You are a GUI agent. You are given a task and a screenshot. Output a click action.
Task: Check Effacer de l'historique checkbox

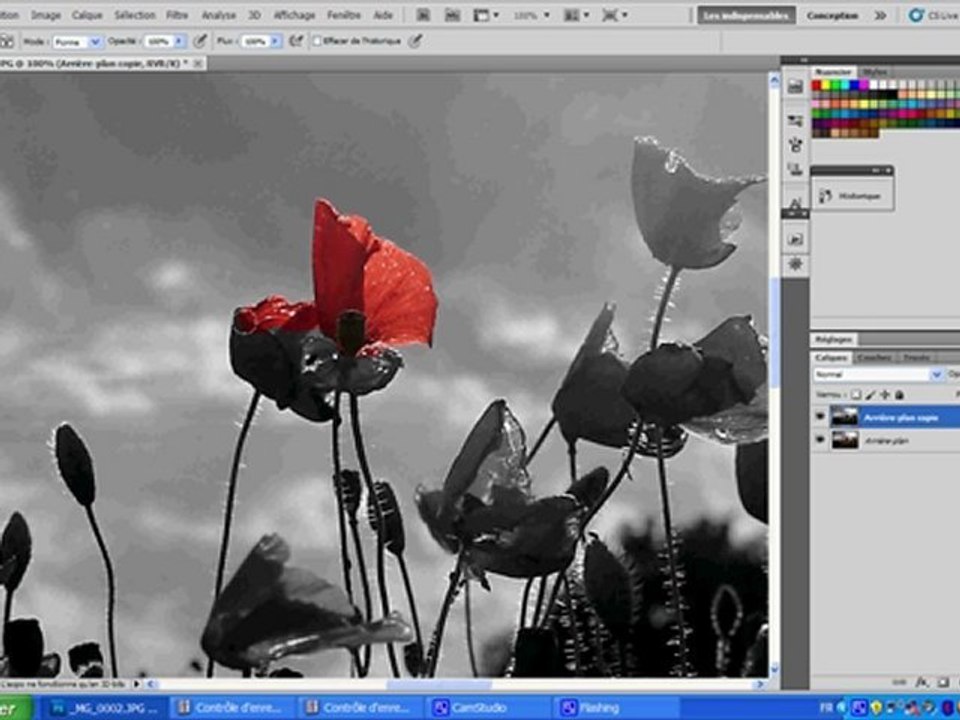pyautogui.click(x=317, y=42)
